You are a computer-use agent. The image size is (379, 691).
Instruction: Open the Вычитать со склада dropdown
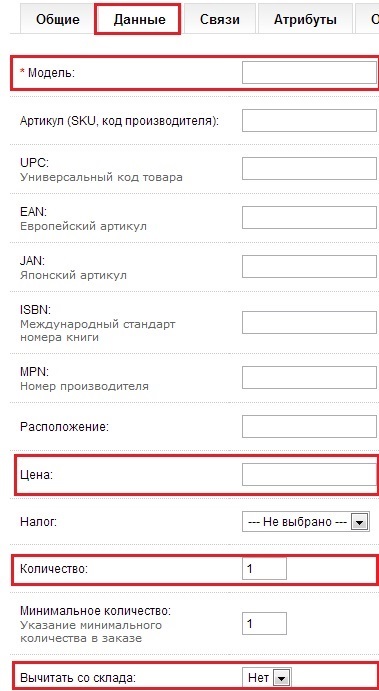point(267,676)
